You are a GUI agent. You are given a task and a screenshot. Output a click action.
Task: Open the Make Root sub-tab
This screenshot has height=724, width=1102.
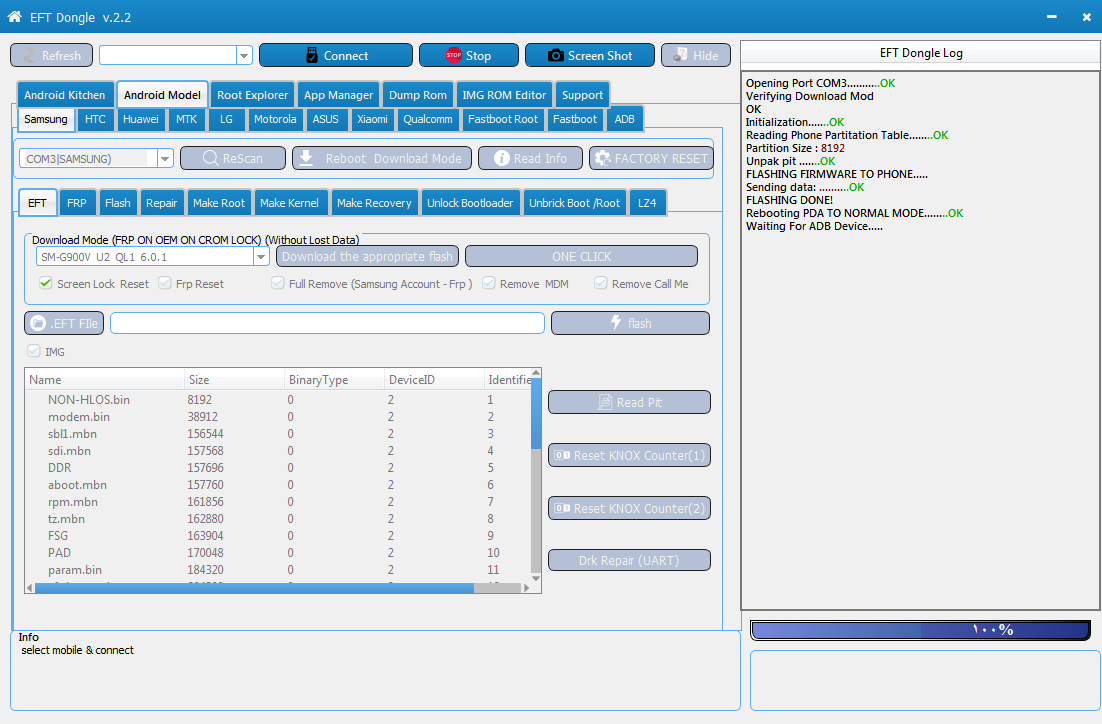click(x=219, y=203)
